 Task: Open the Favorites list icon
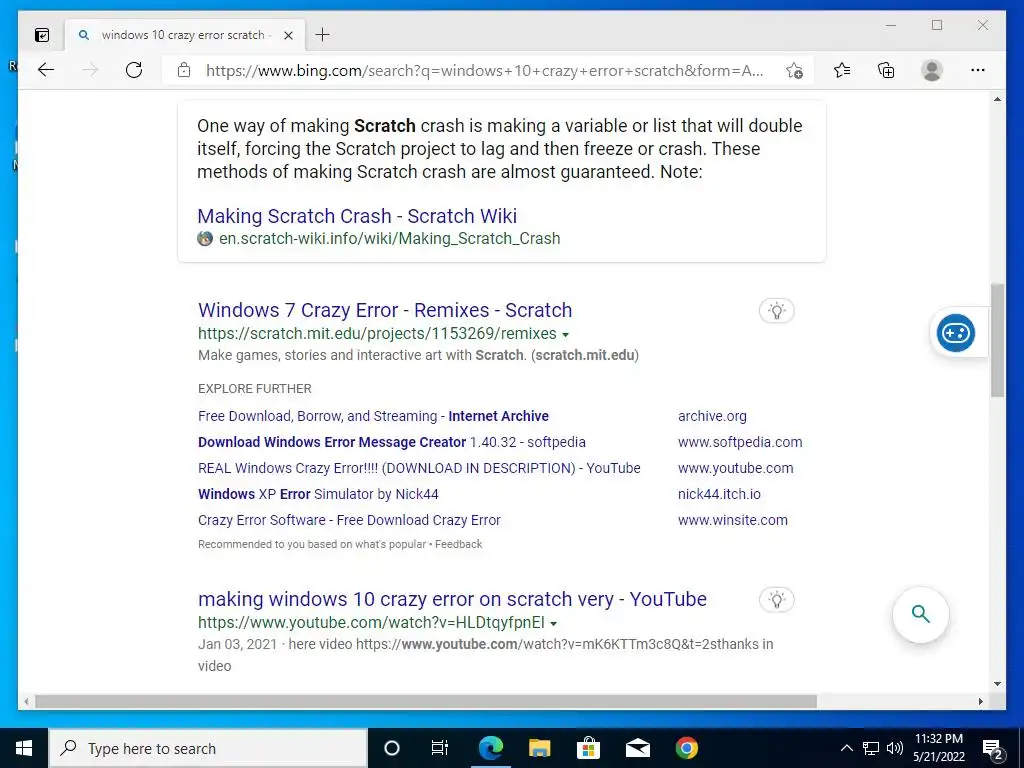pyautogui.click(x=842, y=70)
